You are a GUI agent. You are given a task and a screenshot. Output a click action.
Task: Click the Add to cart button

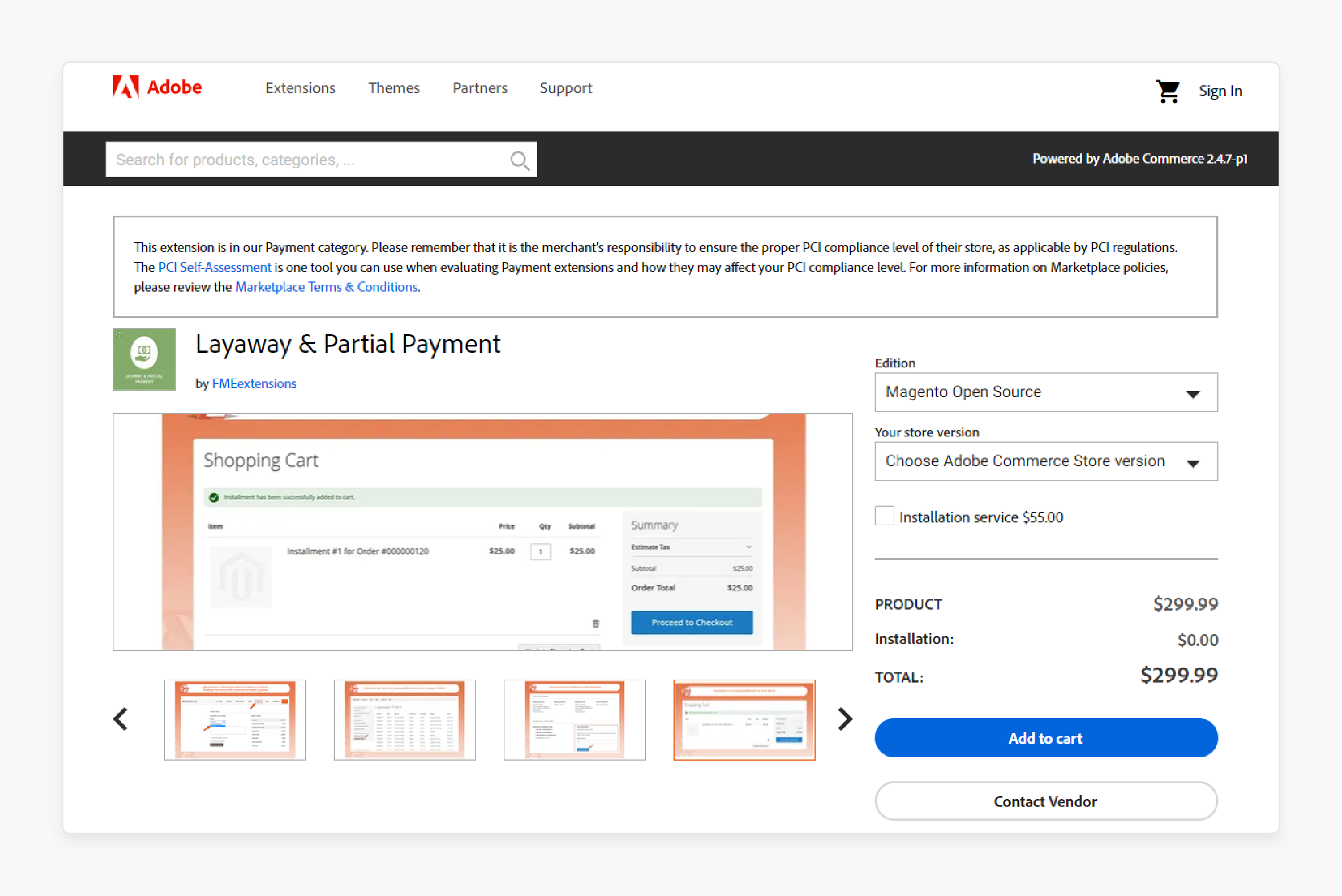(1045, 739)
